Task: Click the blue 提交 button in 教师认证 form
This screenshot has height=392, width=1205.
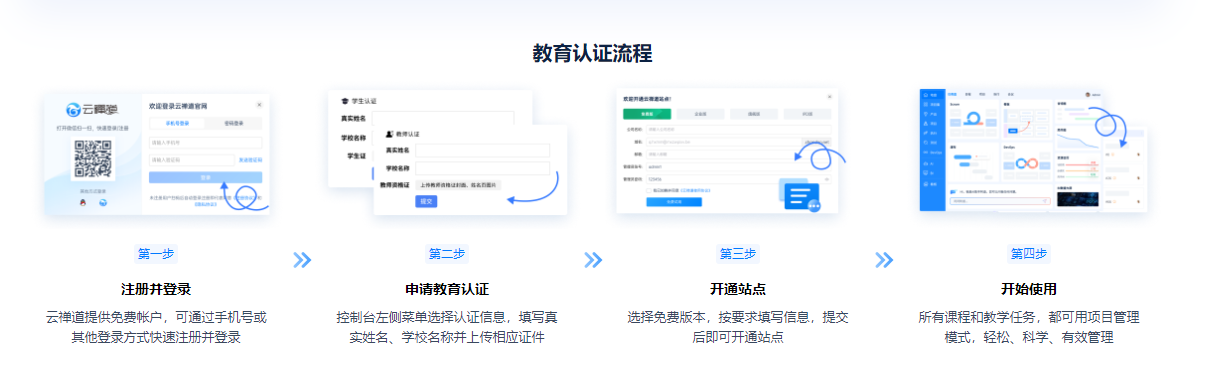Action: [x=426, y=201]
